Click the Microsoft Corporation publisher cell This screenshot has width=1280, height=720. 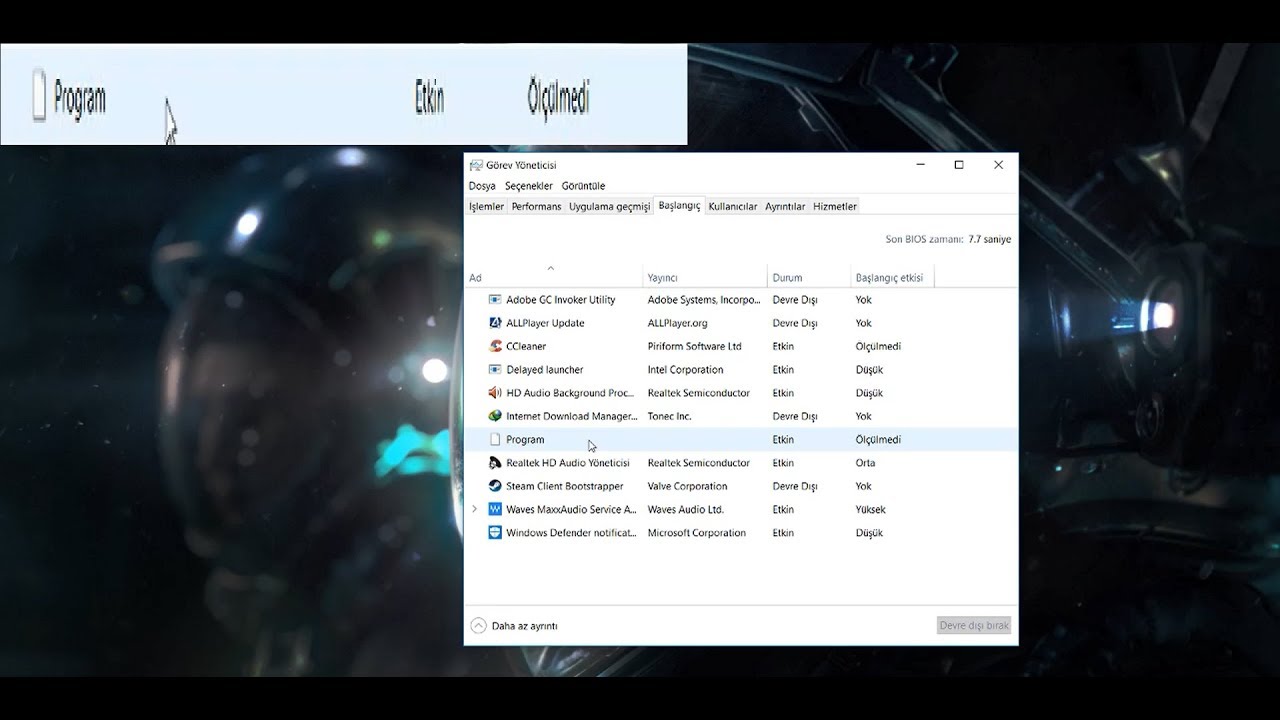click(x=696, y=533)
